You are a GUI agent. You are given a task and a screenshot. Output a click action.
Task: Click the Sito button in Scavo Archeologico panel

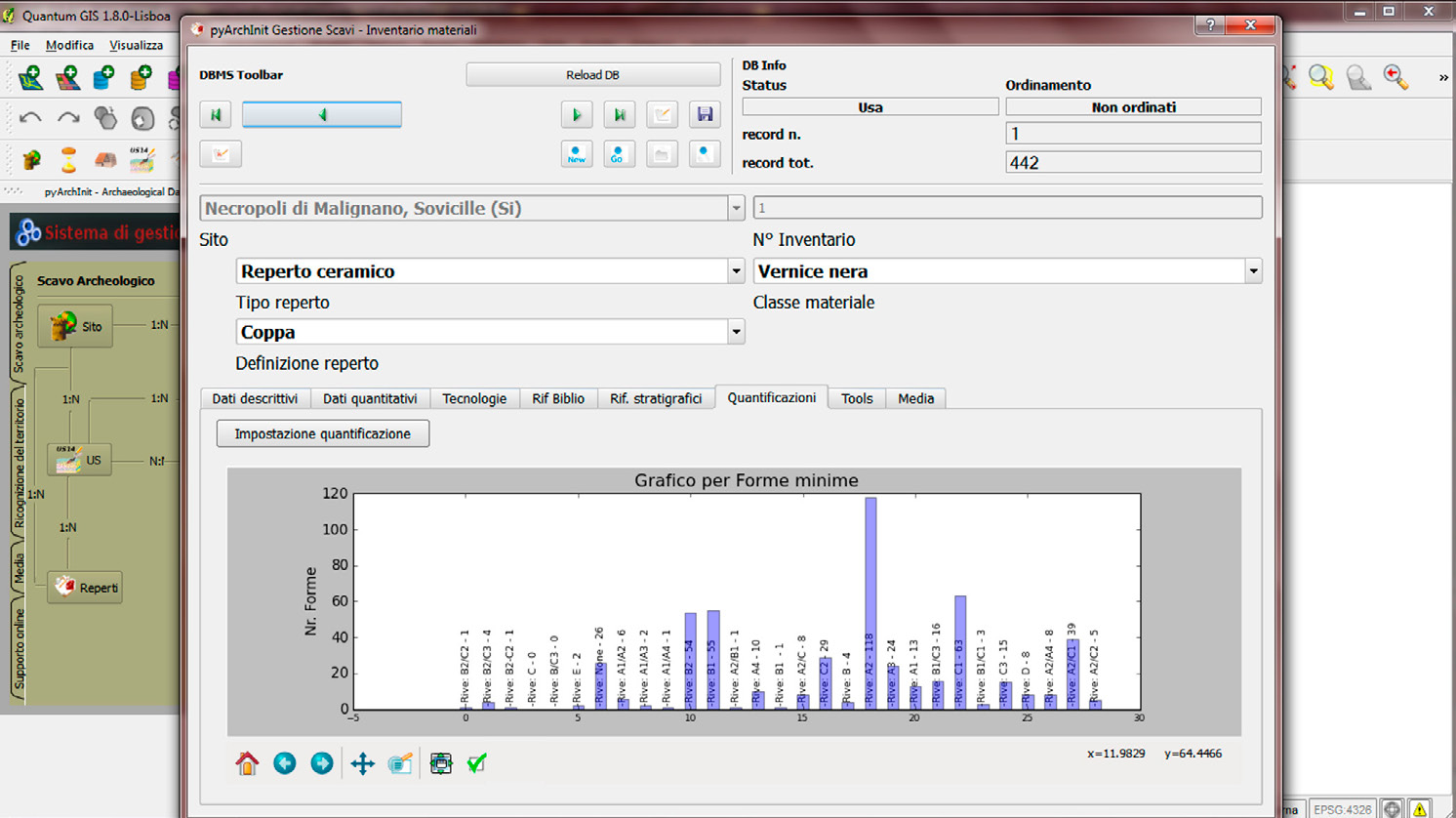click(75, 326)
